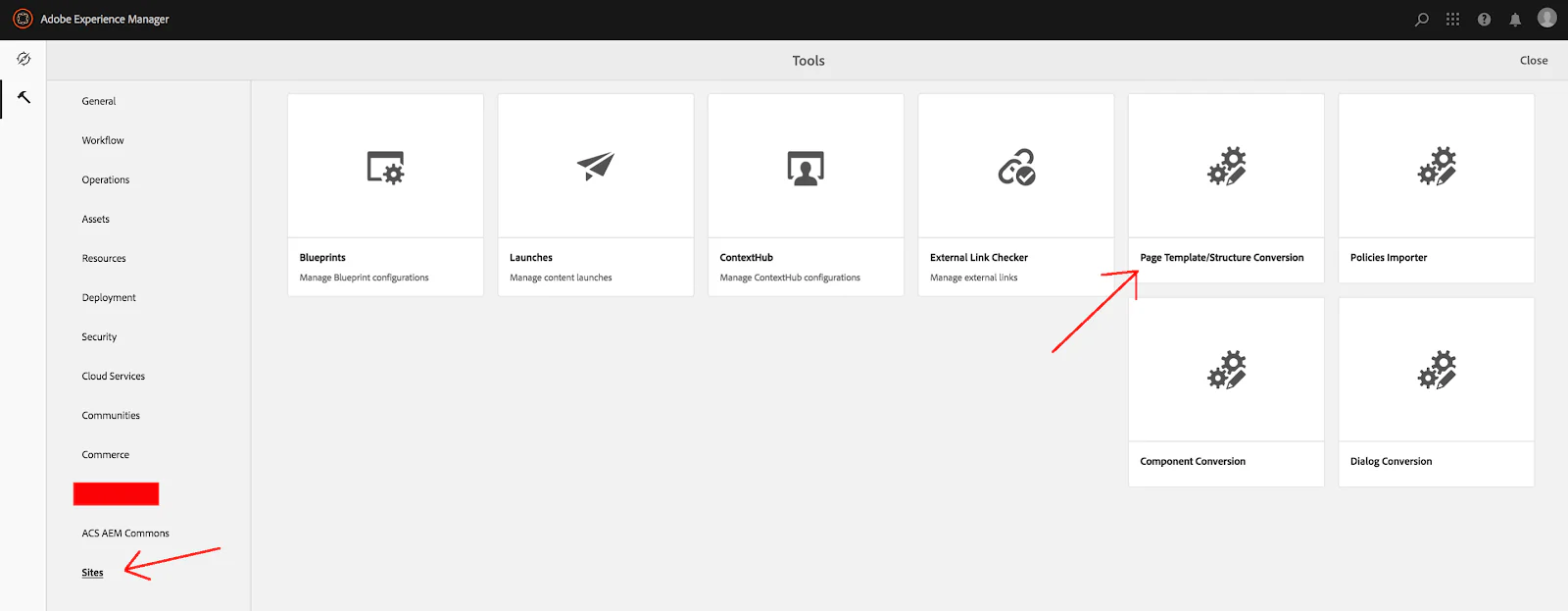The height and width of the screenshot is (611, 1568).
Task: Click 'Manage content launches' description
Action: (561, 278)
